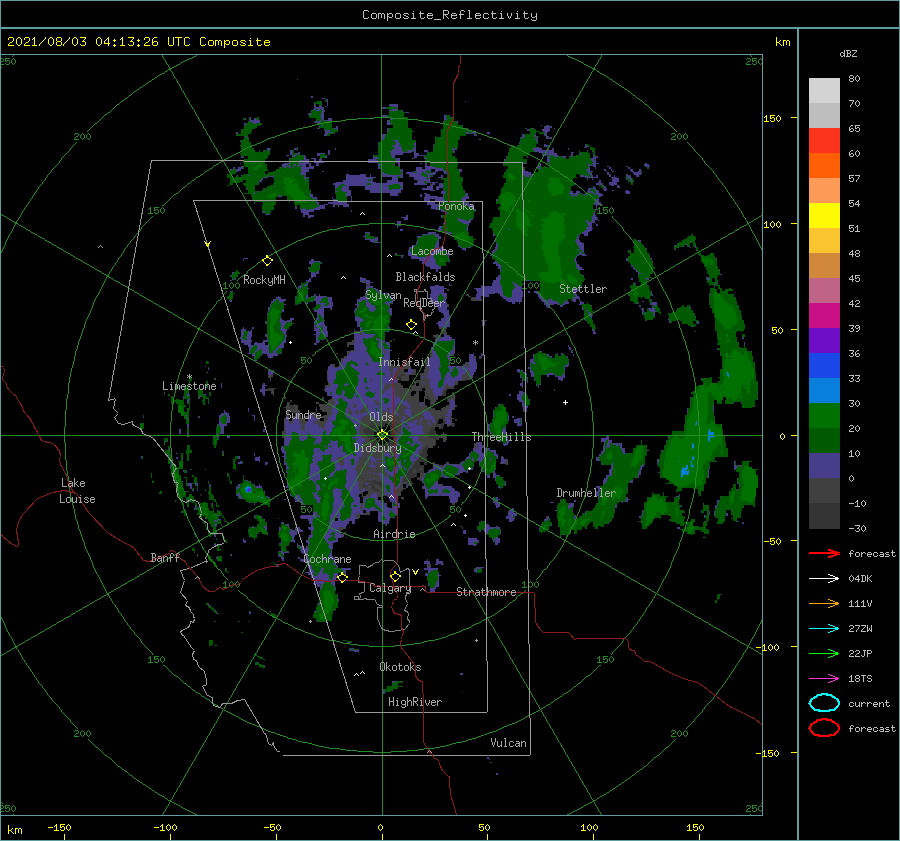Click the Drumheller town label
The width and height of the screenshot is (900, 841).
[x=585, y=493]
